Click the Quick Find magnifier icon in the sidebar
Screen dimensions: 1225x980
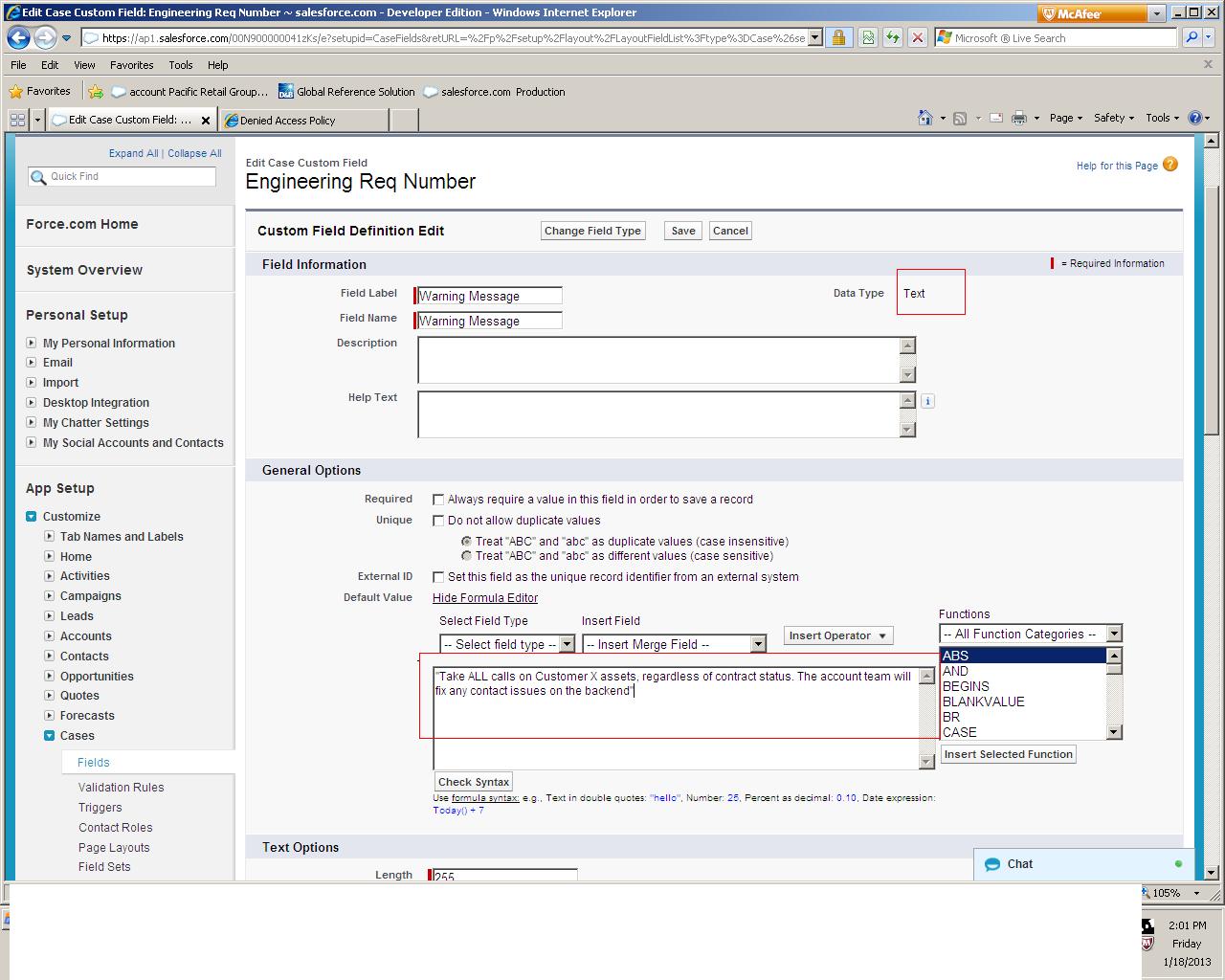[38, 177]
